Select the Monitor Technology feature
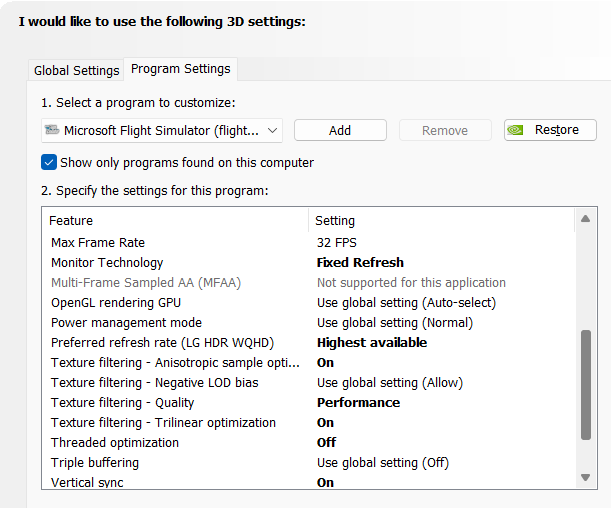The height and width of the screenshot is (508, 611). [107, 263]
